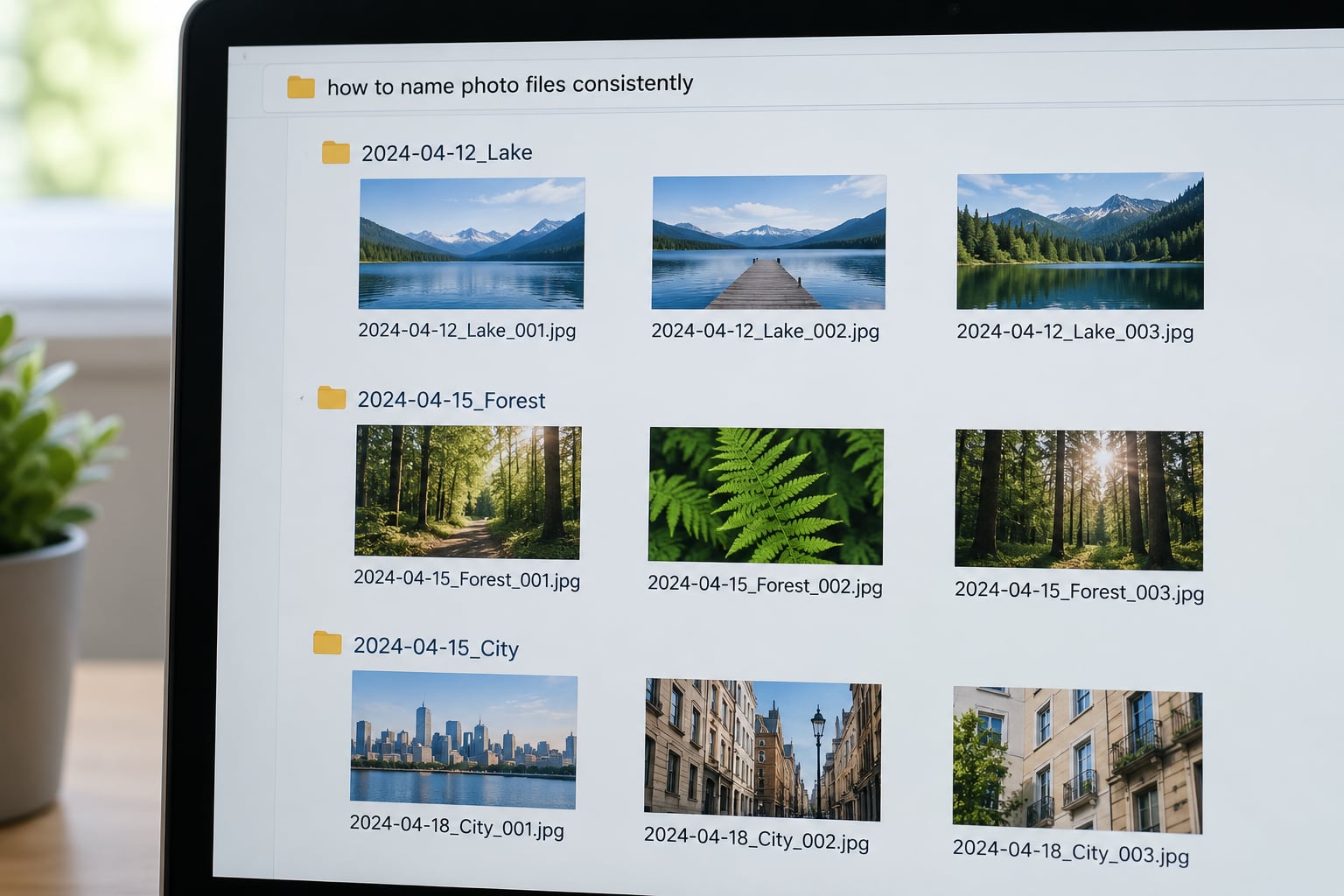Click file name 2024-04-12_Lake_002.jpg
Screen dimensions: 1344x896
tap(765, 331)
